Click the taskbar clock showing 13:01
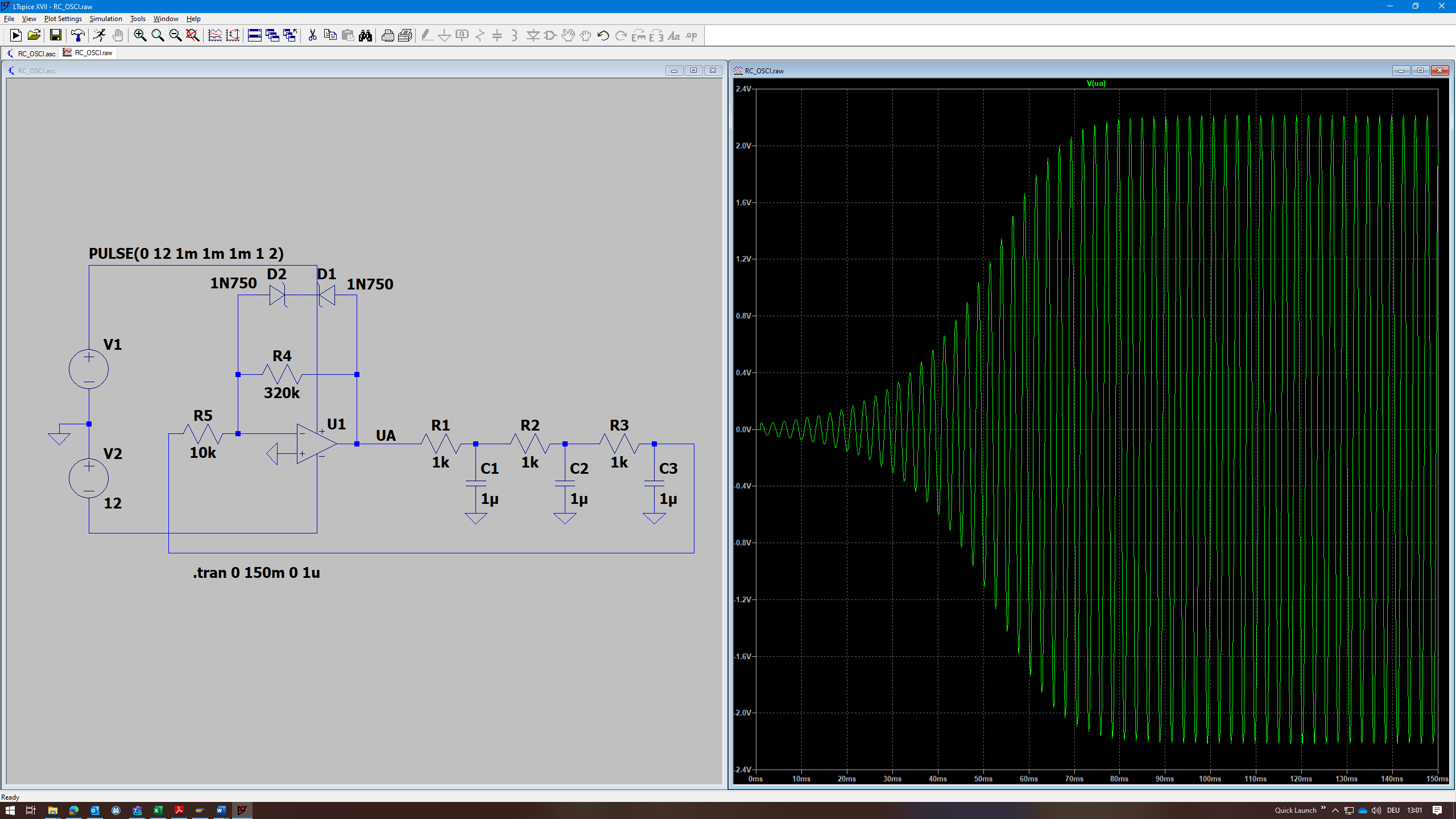Viewport: 1456px width, 819px height. point(1414,810)
